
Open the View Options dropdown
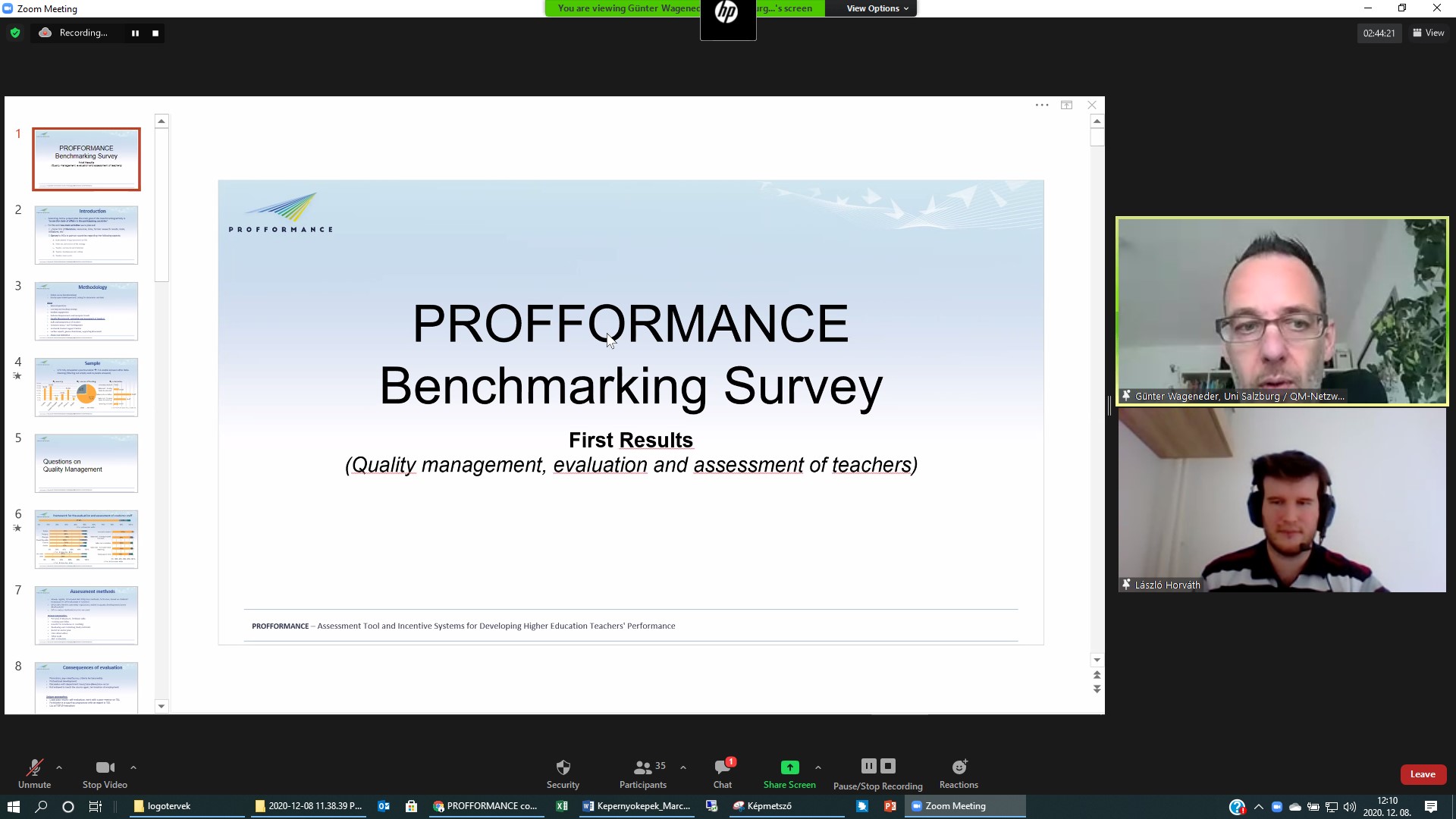[x=877, y=8]
